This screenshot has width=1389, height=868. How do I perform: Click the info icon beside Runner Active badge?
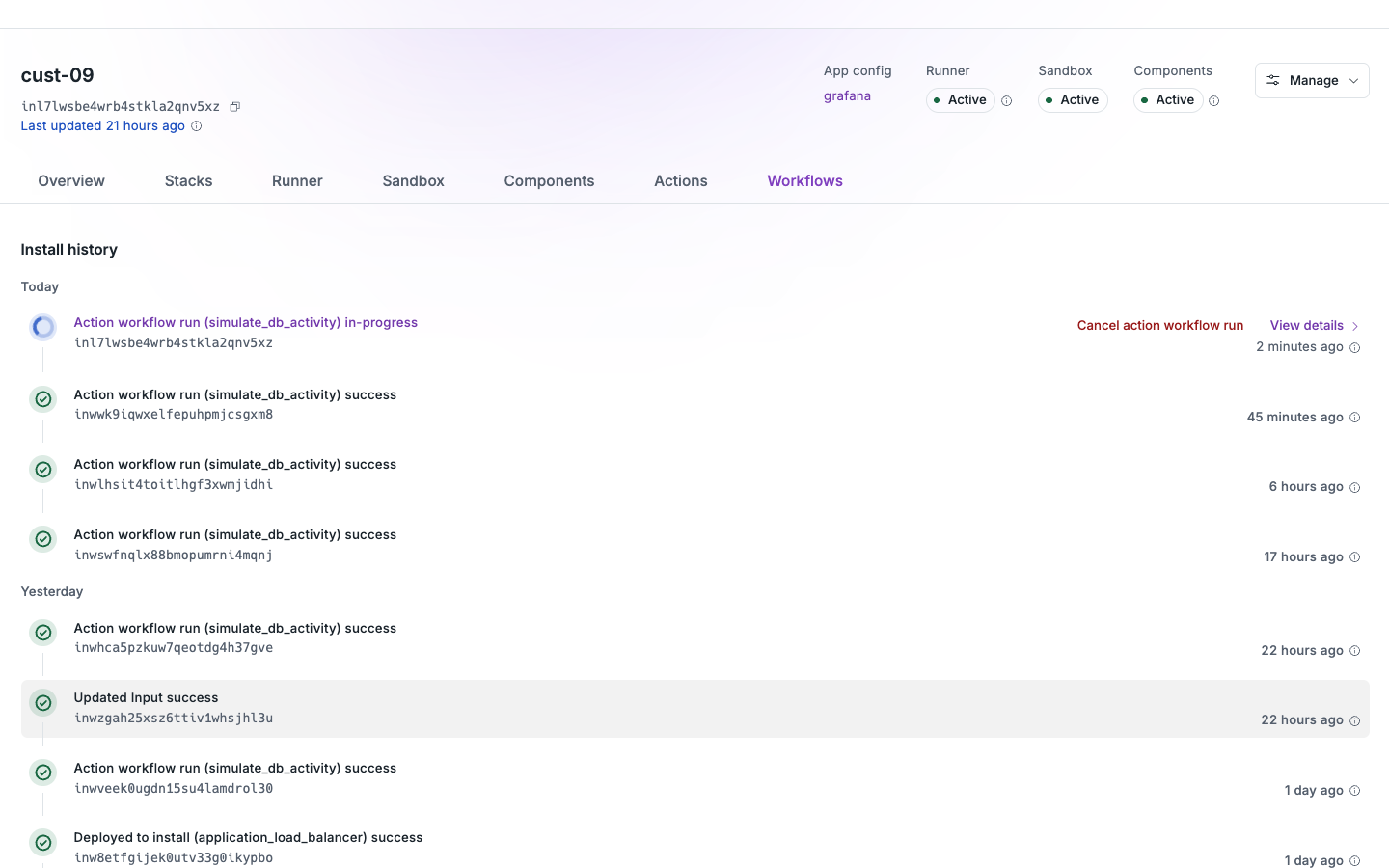click(1006, 100)
